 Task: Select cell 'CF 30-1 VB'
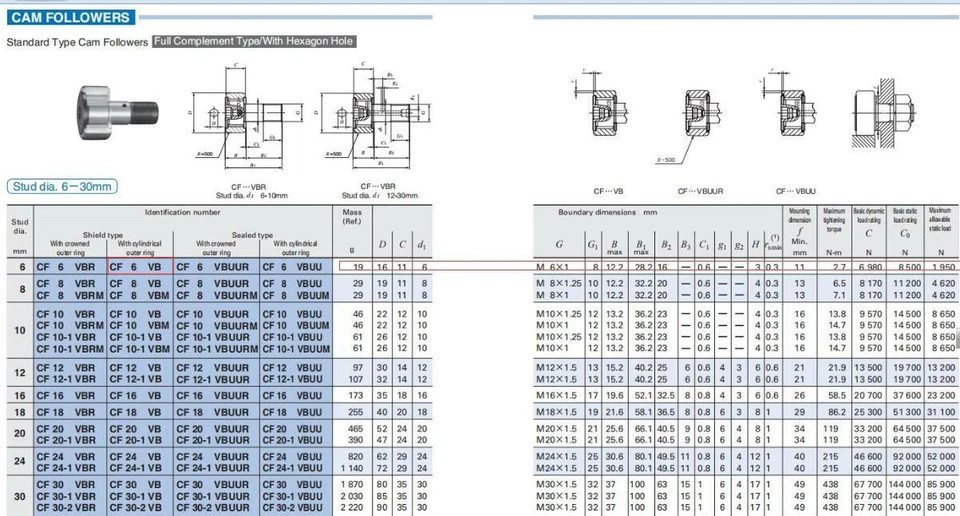tap(135, 496)
